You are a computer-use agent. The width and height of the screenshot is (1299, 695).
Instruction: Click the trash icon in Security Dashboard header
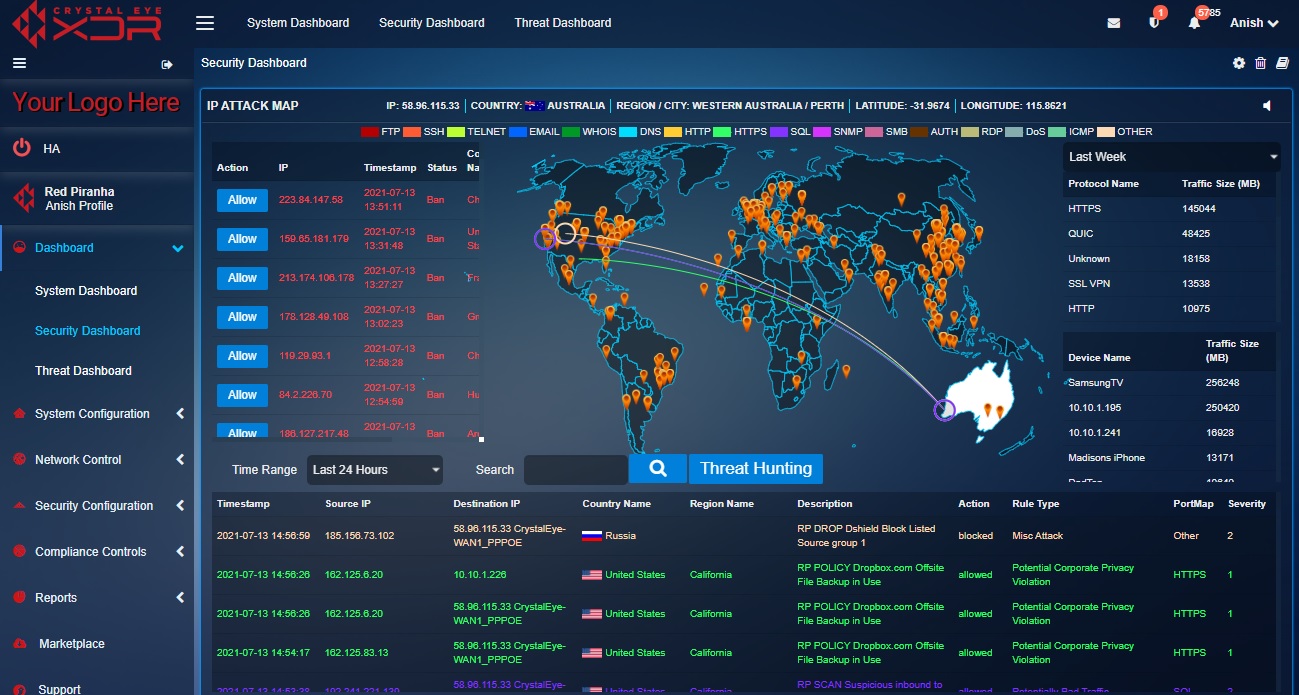click(1260, 63)
